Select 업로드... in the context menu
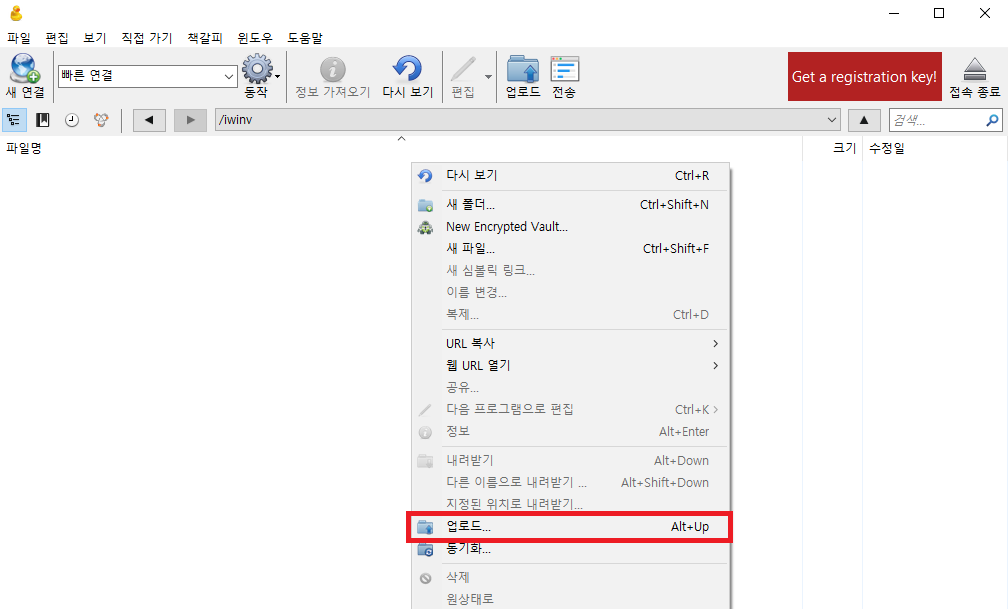 570,527
